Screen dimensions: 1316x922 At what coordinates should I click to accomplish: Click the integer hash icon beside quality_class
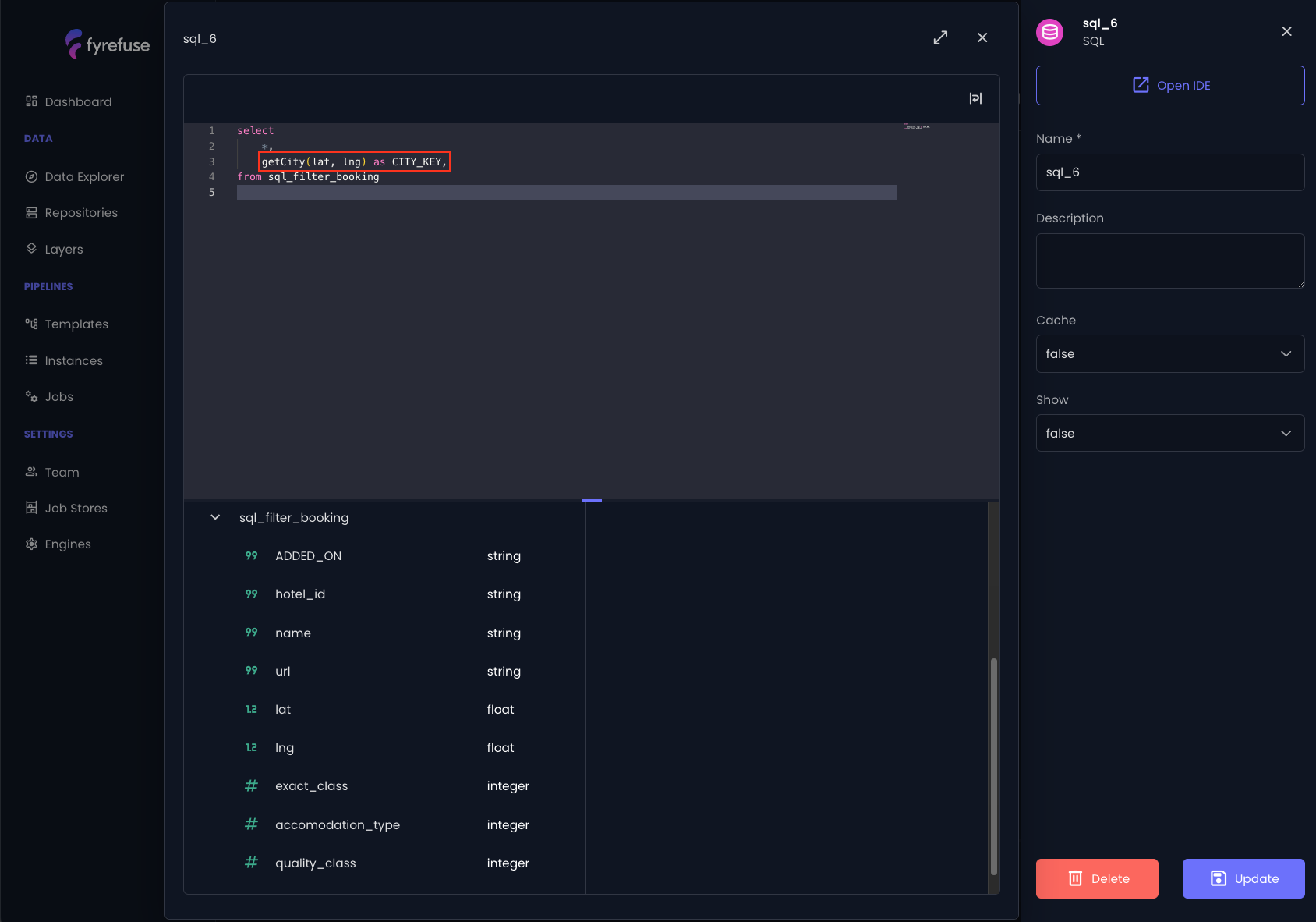coord(251,863)
